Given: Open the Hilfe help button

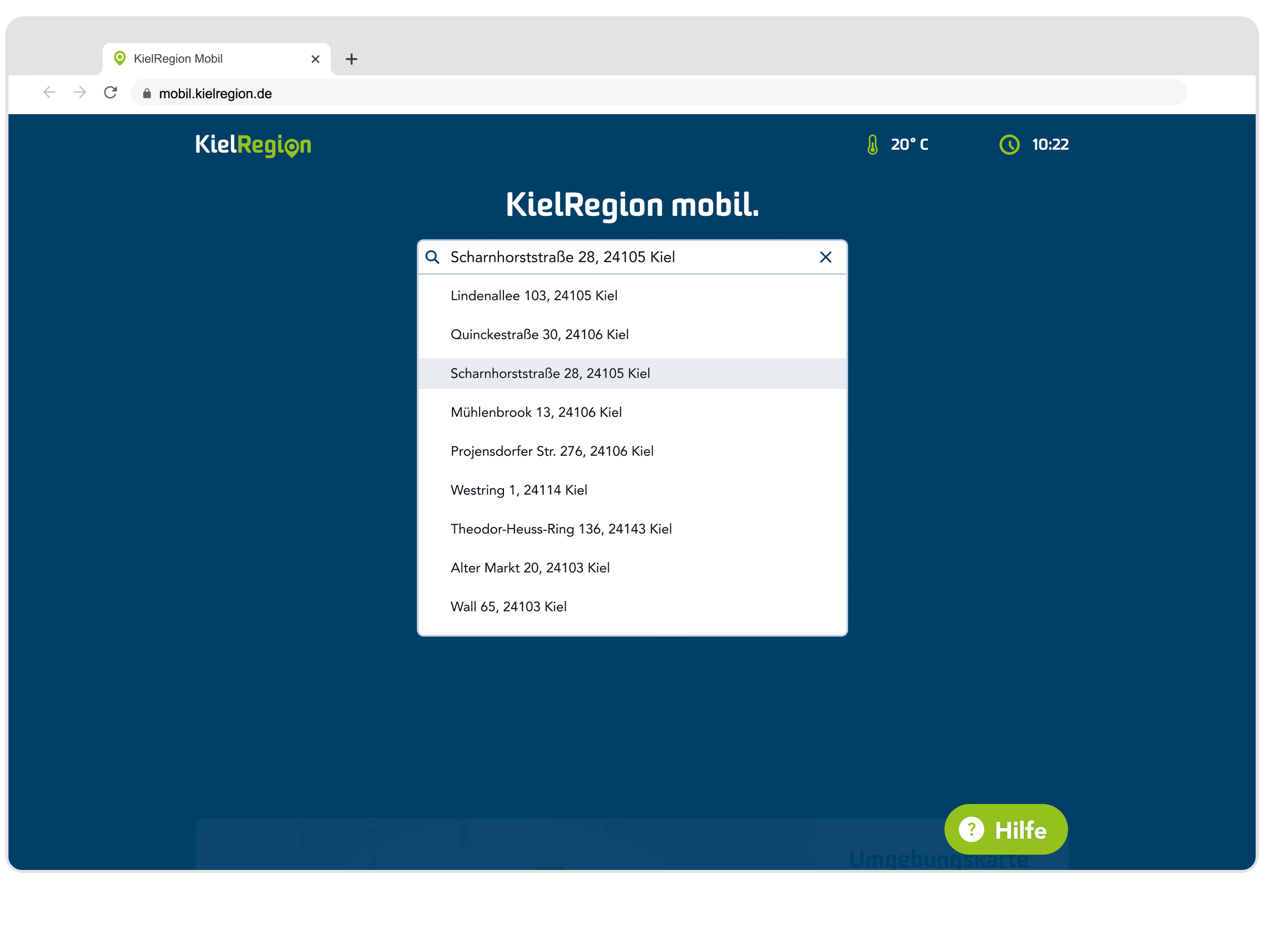Looking at the screenshot, I should tap(1005, 829).
